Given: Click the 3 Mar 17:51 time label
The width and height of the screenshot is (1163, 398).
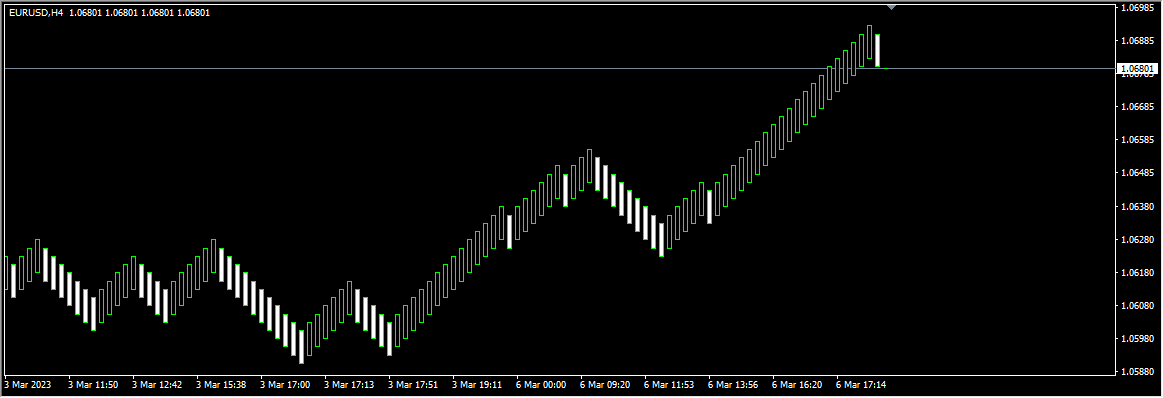Looking at the screenshot, I should tap(413, 385).
